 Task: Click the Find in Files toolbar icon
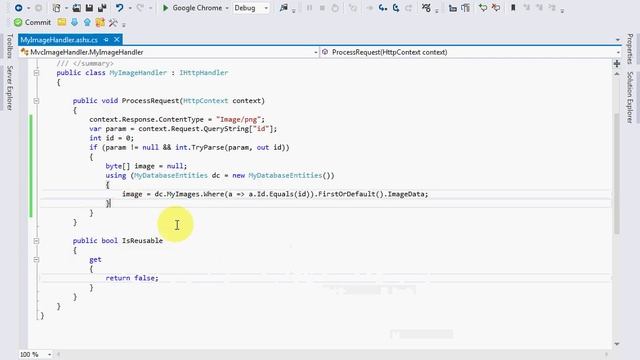point(284,8)
